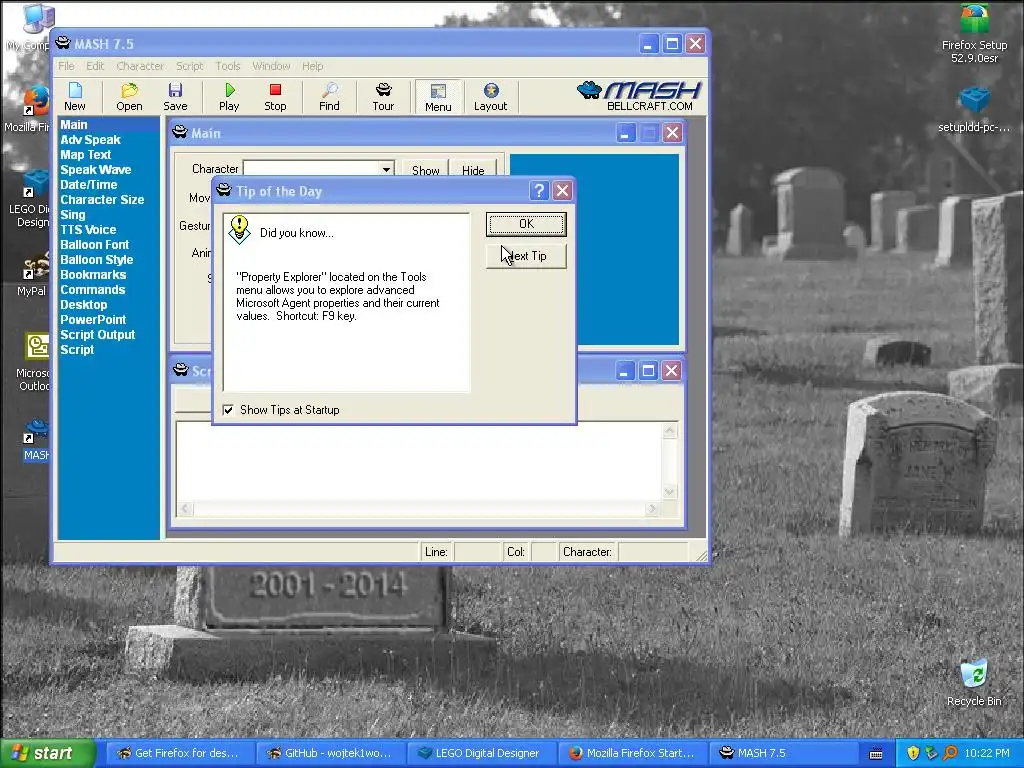
Task: Select the Microsoft Outlook desktop icon
Action: point(34,363)
